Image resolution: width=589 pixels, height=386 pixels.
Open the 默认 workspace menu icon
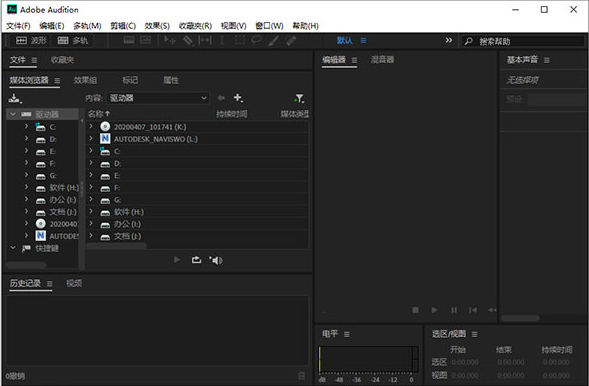363,40
